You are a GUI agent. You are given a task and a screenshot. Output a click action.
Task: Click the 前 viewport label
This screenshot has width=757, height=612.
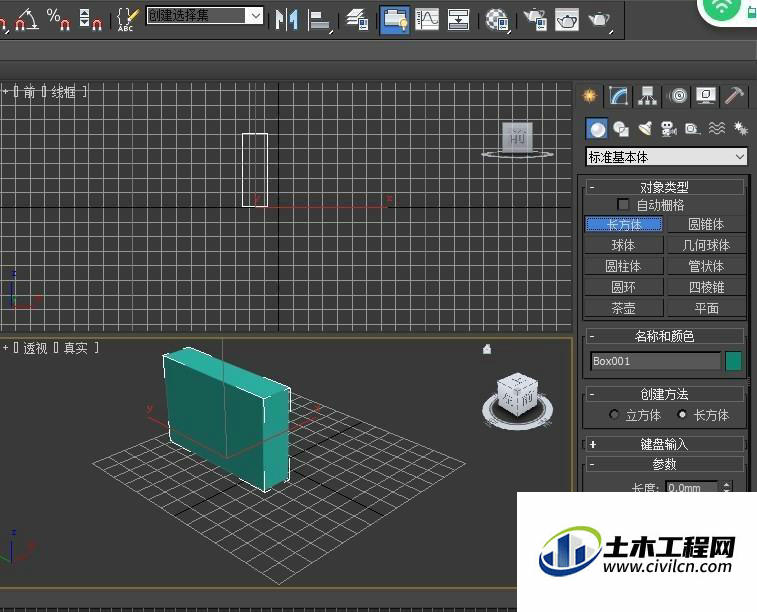click(29, 92)
